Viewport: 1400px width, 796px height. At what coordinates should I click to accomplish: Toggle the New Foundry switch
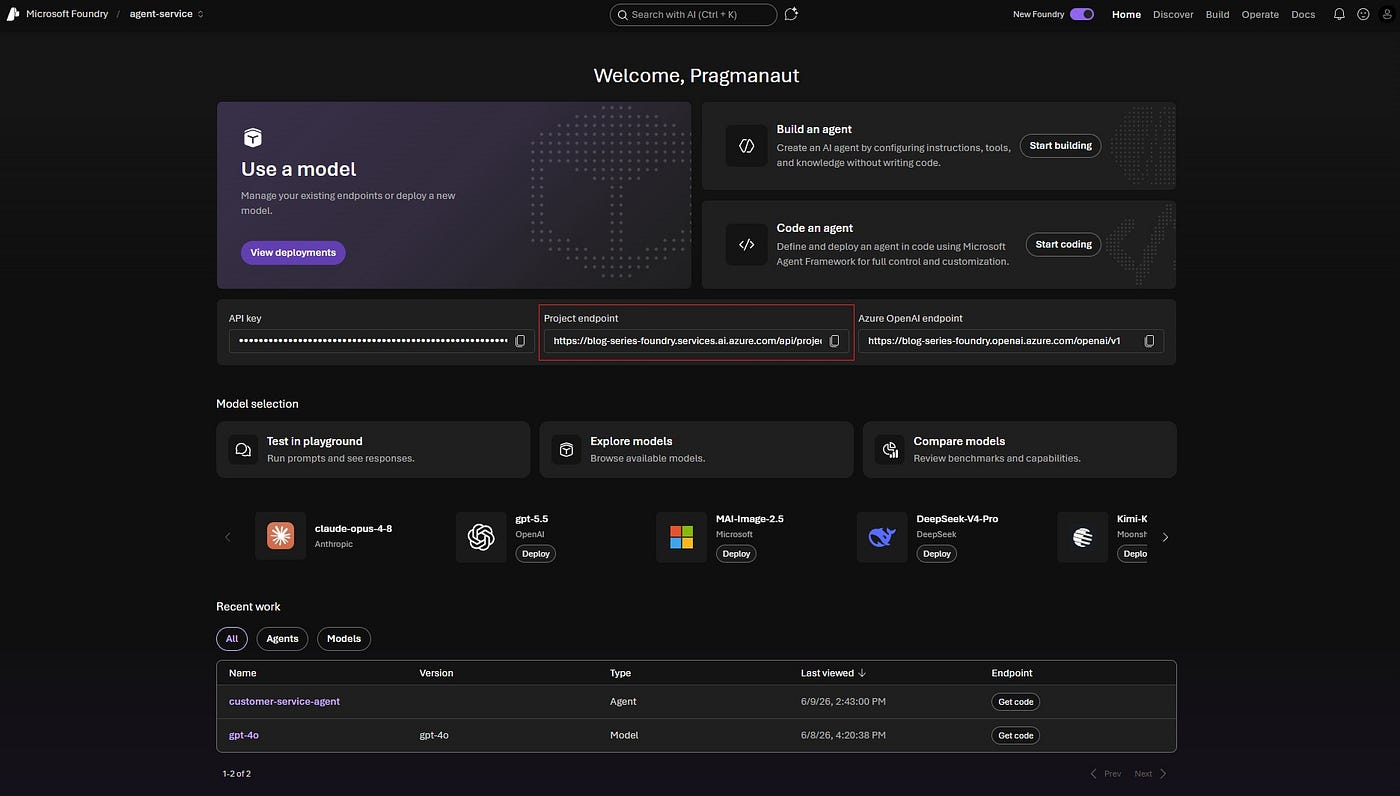1082,14
